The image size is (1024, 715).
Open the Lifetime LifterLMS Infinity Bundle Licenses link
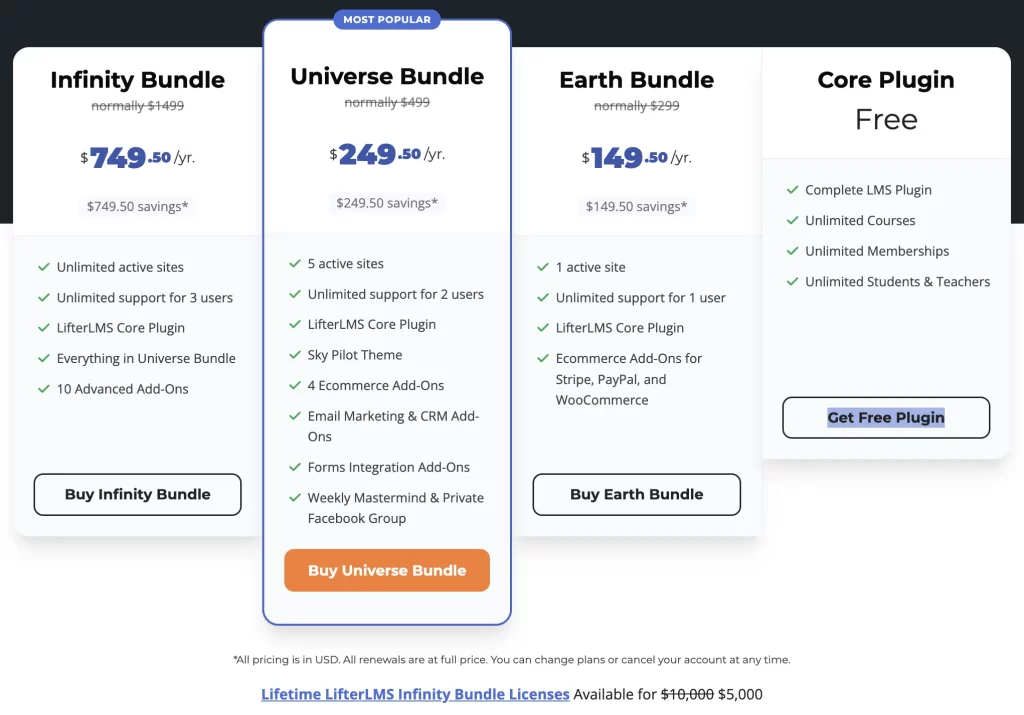[415, 694]
